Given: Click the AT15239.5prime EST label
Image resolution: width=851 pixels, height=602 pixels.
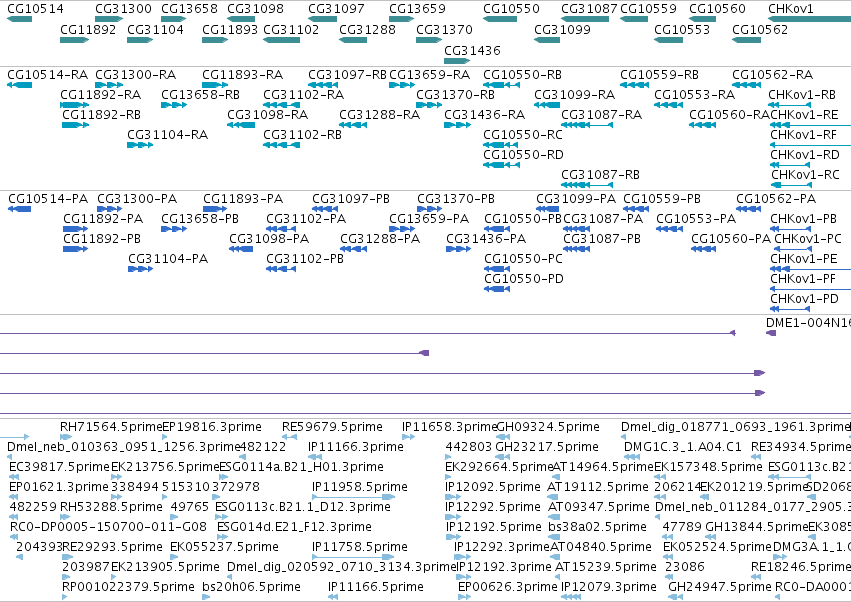Looking at the screenshot, I should 606,567.
